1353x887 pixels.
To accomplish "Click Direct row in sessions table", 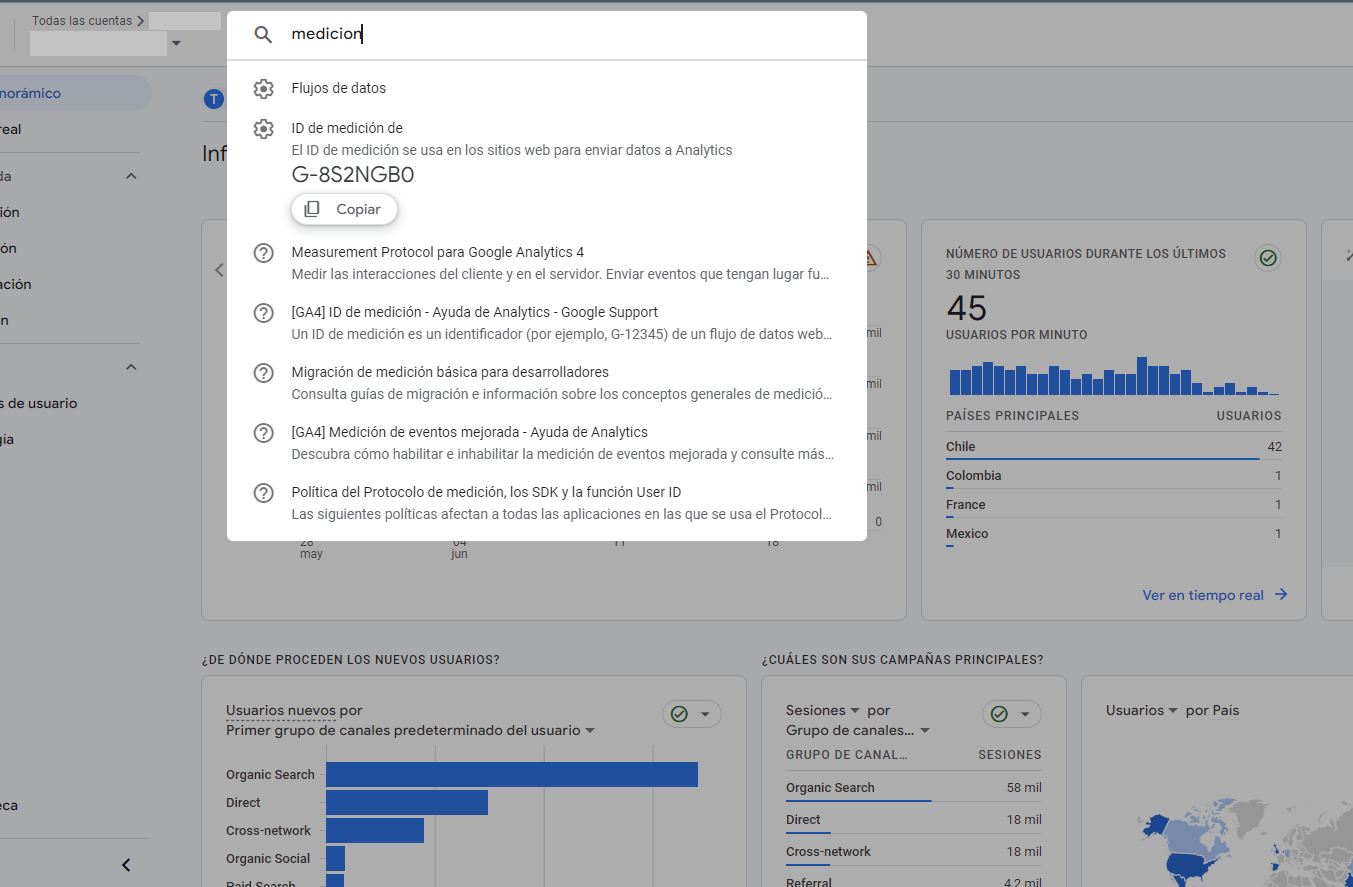I will coord(913,820).
